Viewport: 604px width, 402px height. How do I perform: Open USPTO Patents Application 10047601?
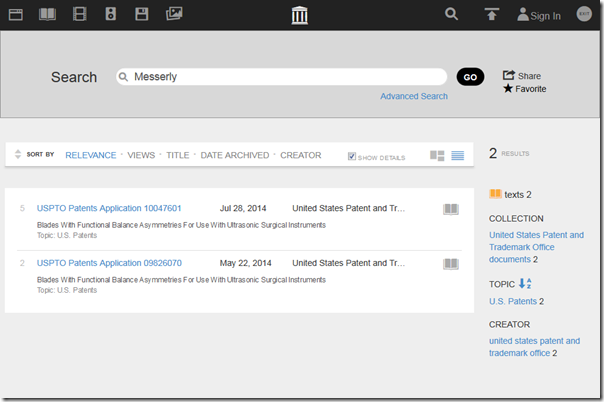[109, 208]
